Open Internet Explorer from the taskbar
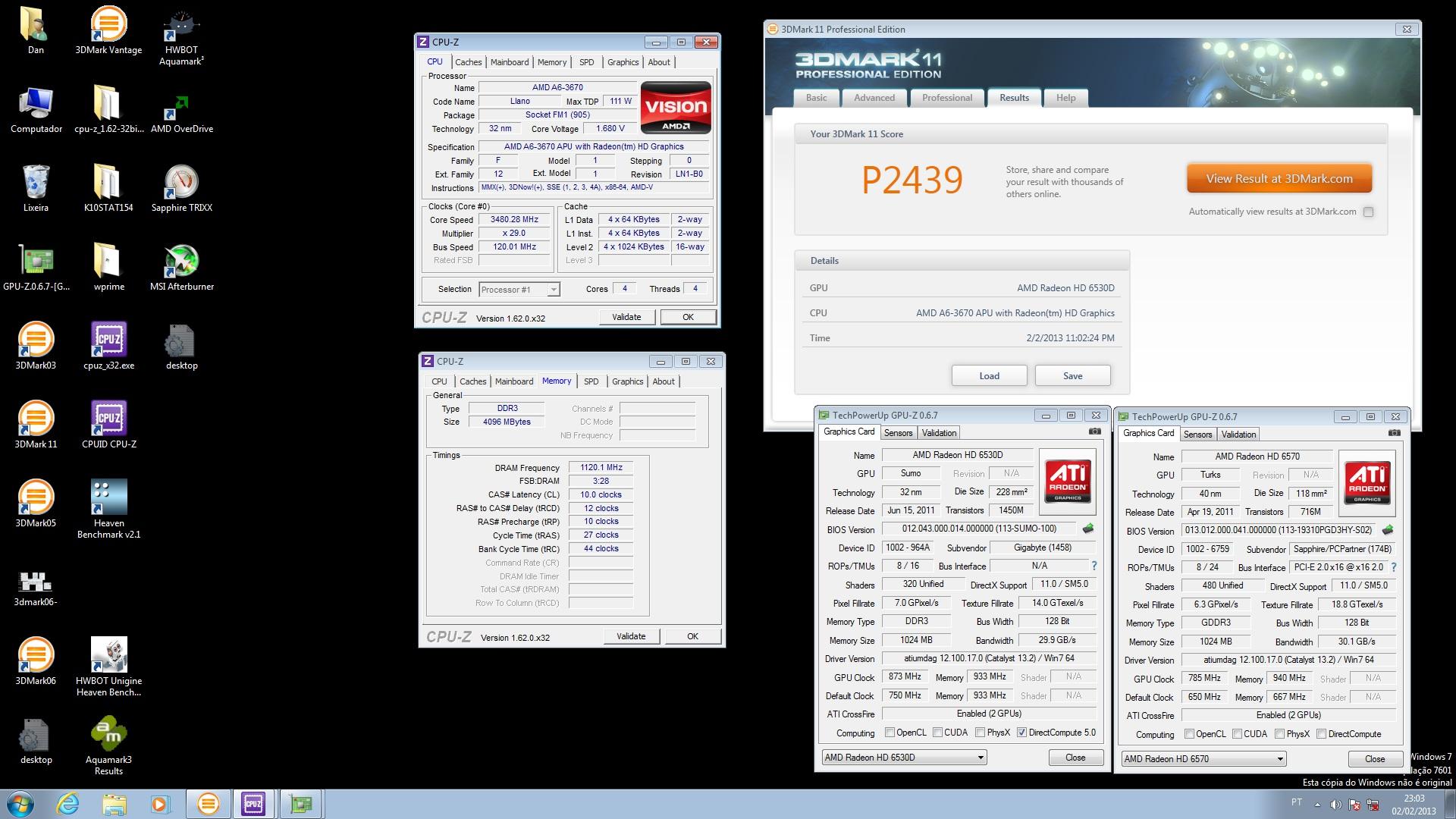The width and height of the screenshot is (1456, 819). pyautogui.click(x=67, y=804)
